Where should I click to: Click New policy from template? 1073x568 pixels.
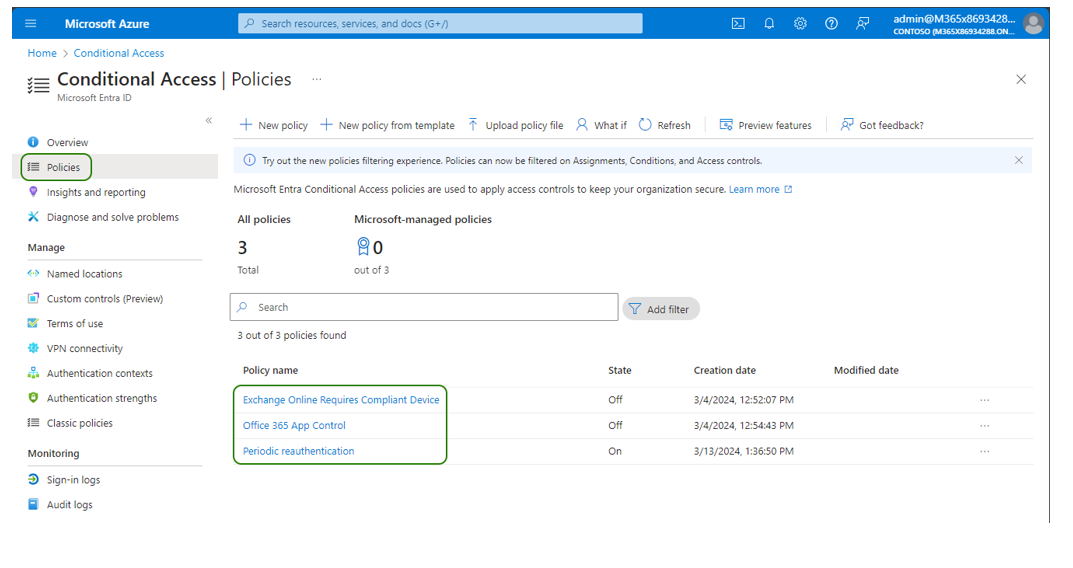coord(387,125)
